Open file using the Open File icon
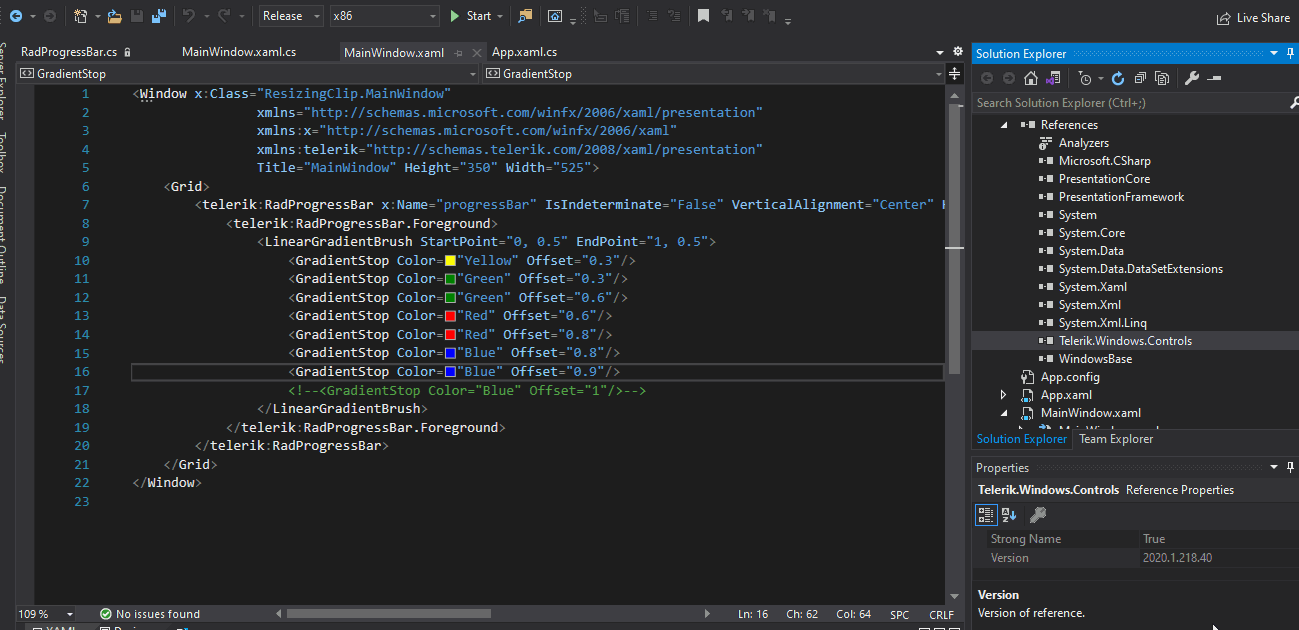 (x=114, y=16)
